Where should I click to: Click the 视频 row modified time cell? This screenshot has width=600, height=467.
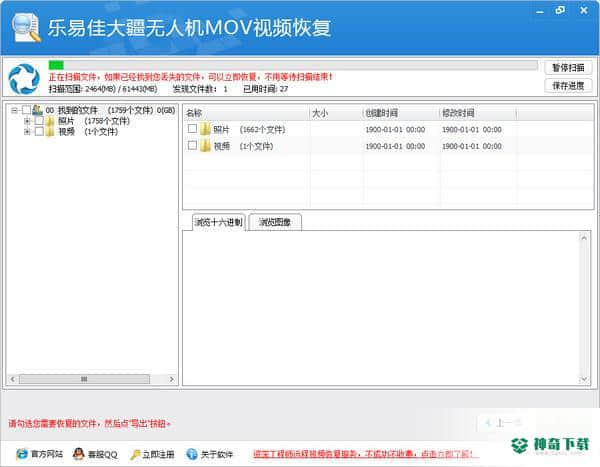tap(472, 146)
